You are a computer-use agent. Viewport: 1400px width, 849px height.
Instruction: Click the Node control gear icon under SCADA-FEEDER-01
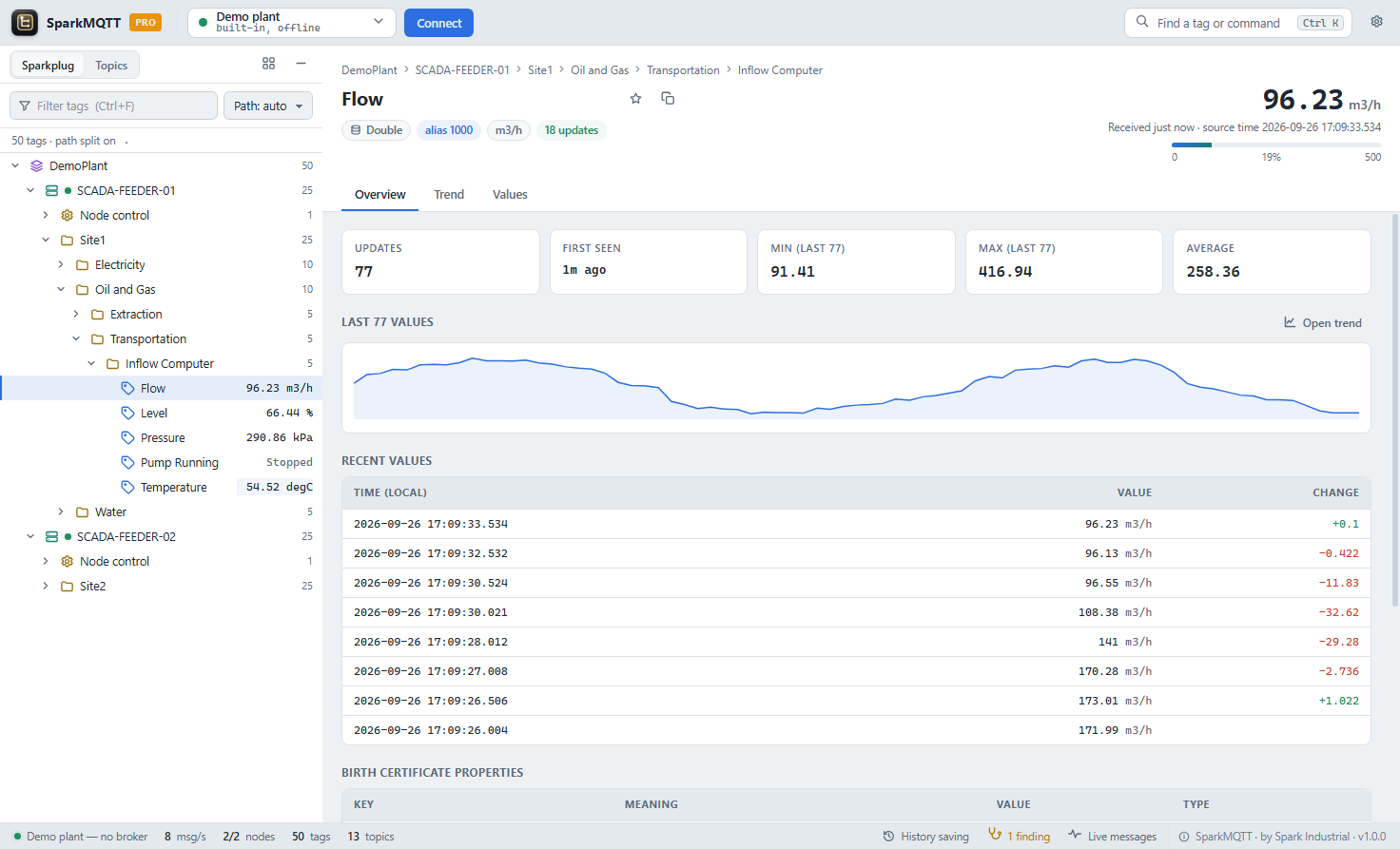(x=67, y=215)
